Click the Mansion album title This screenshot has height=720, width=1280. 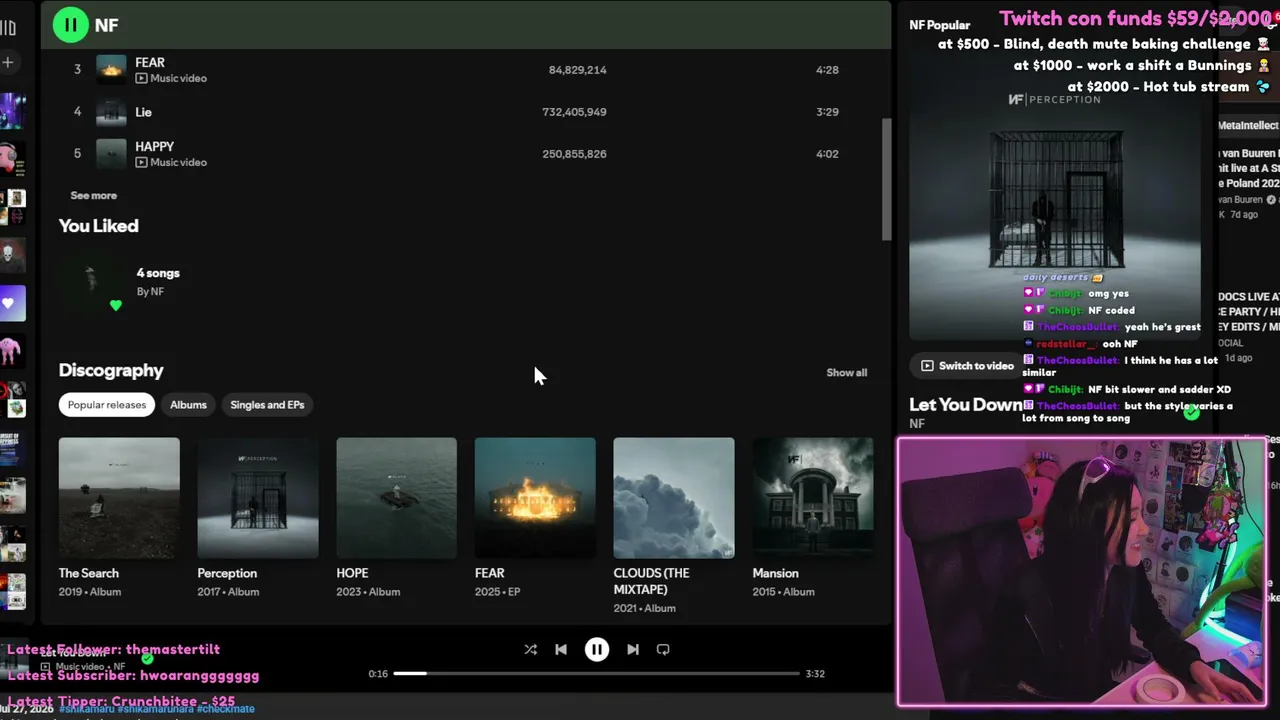coord(776,573)
